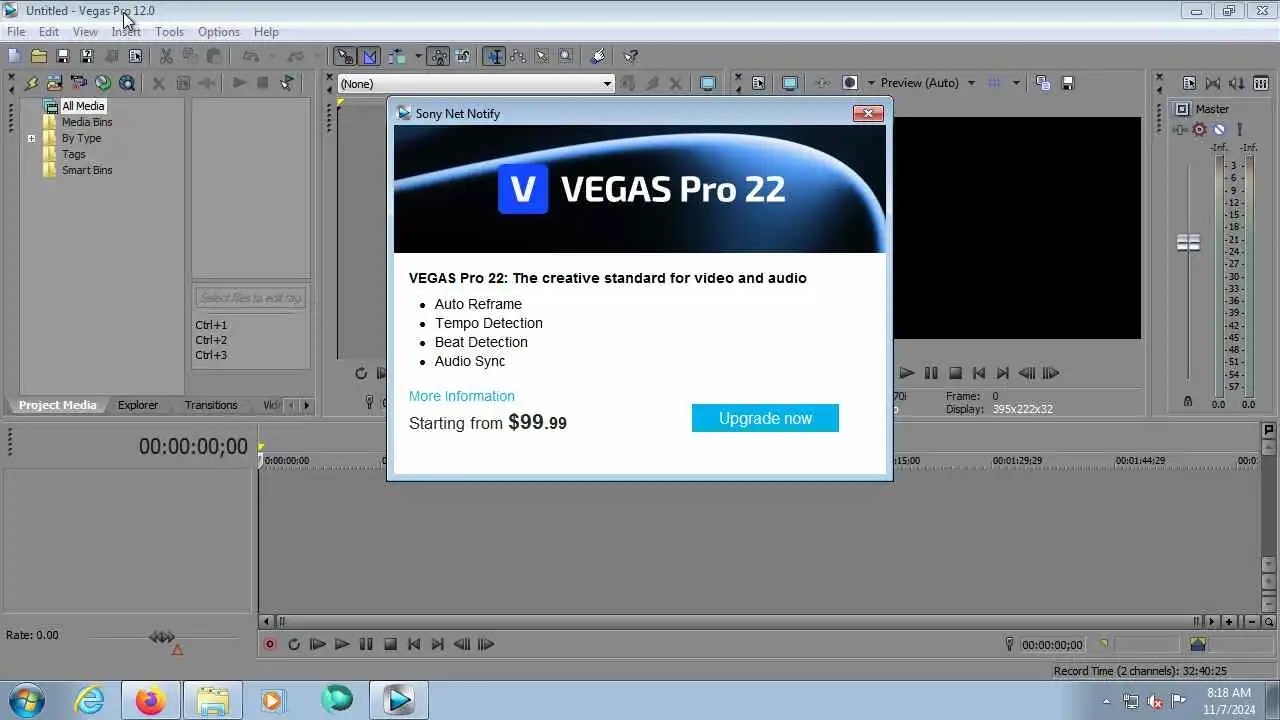
Task: Expand the By Type tree node
Action: pos(31,138)
